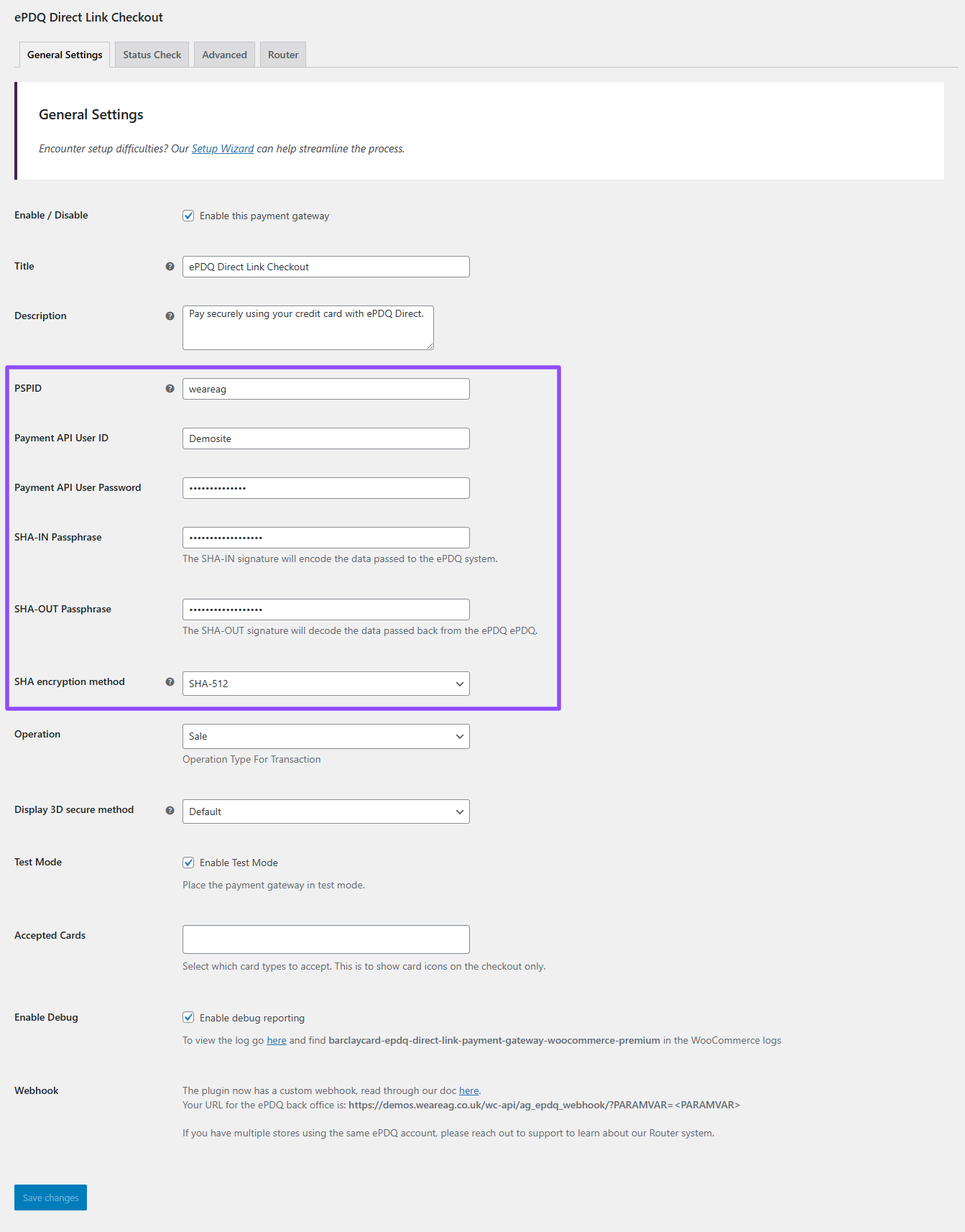Viewport: 965px width, 1232px height.
Task: Click the SHA-OUT Passphrase field
Action: (326, 610)
